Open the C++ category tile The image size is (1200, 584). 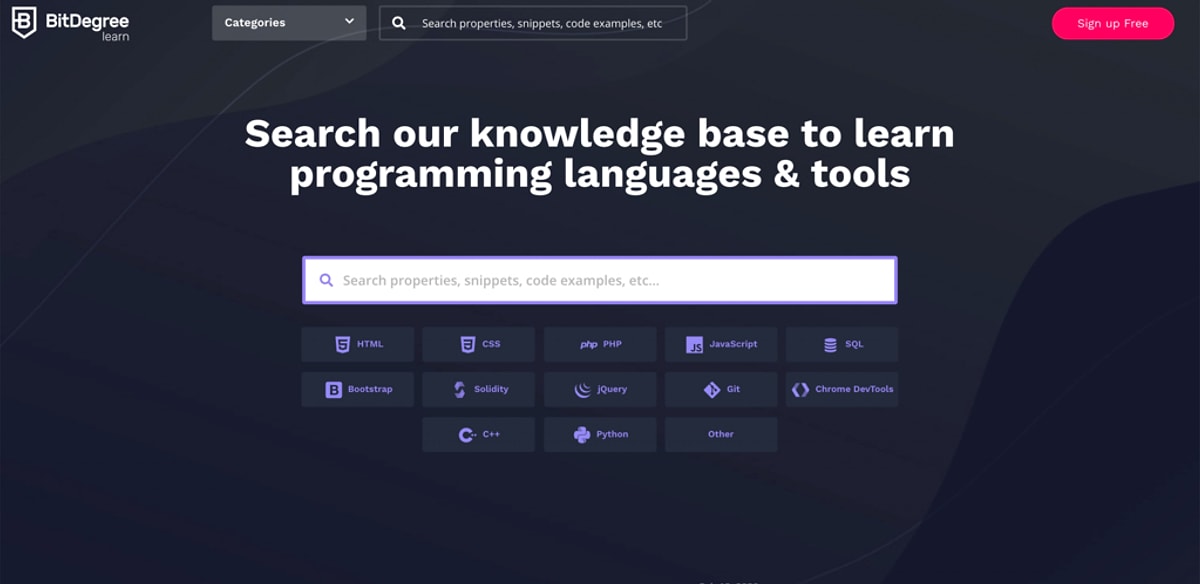(478, 435)
